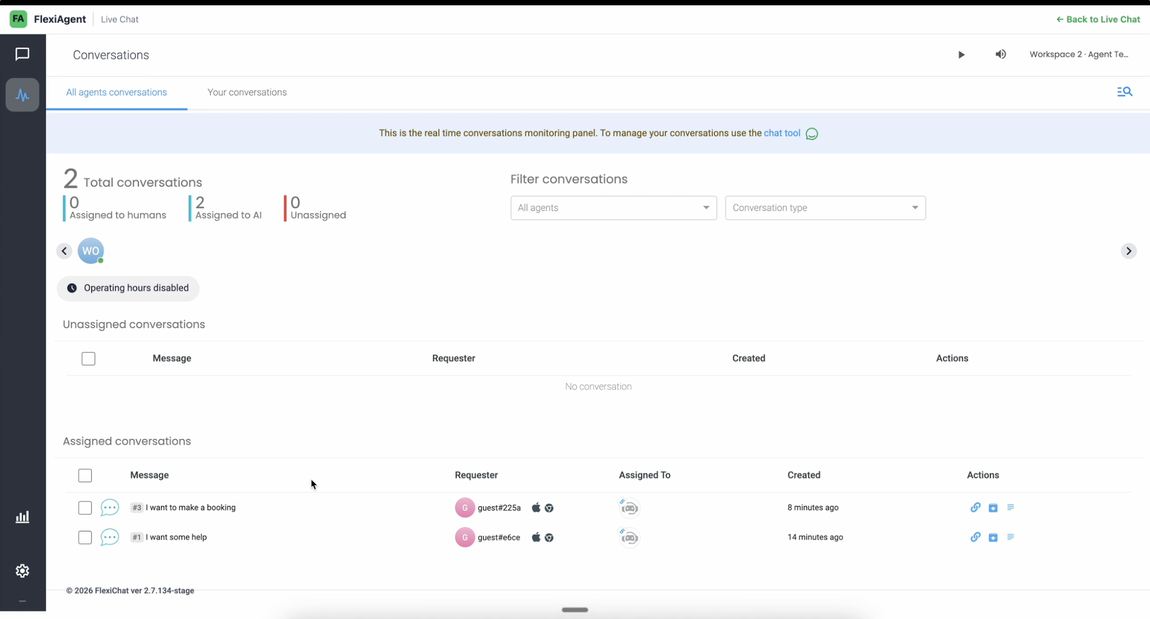Click the transcript lines icon for guest#e6ce
The height and width of the screenshot is (619, 1150).
(x=1011, y=538)
